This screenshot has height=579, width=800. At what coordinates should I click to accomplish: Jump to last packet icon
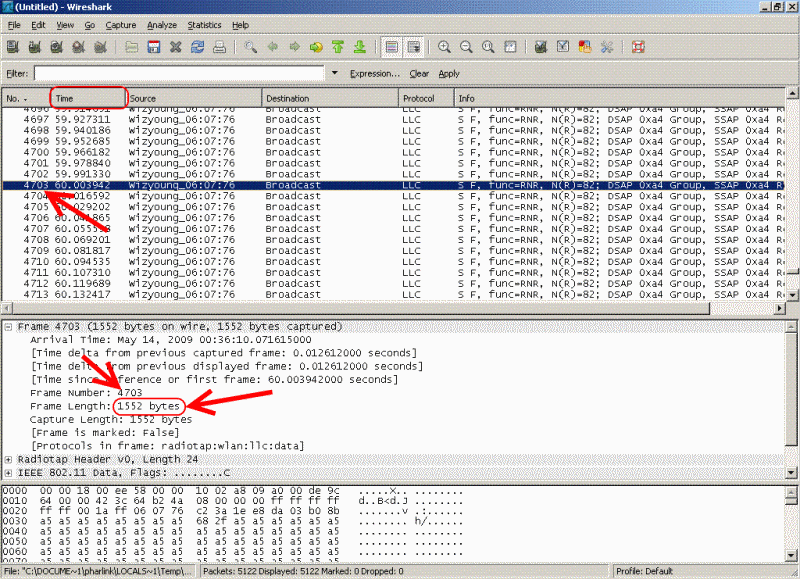point(360,47)
